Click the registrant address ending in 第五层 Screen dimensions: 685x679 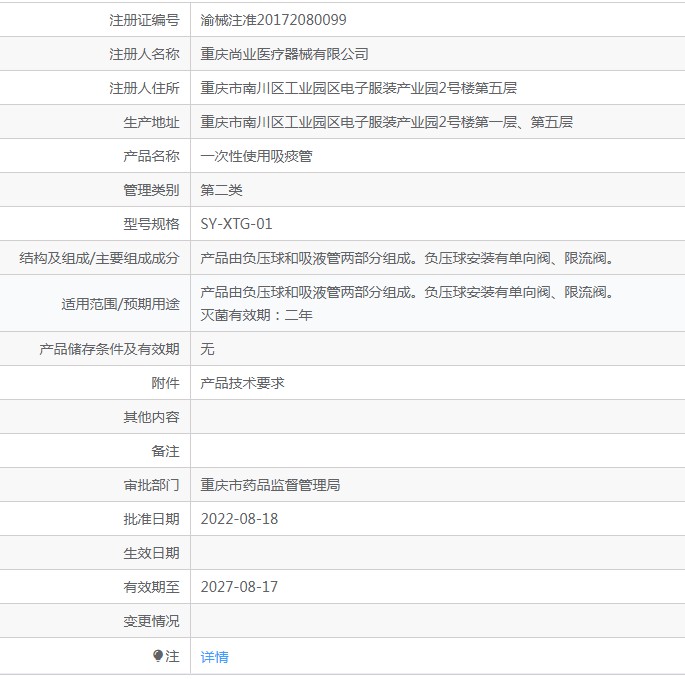358,88
